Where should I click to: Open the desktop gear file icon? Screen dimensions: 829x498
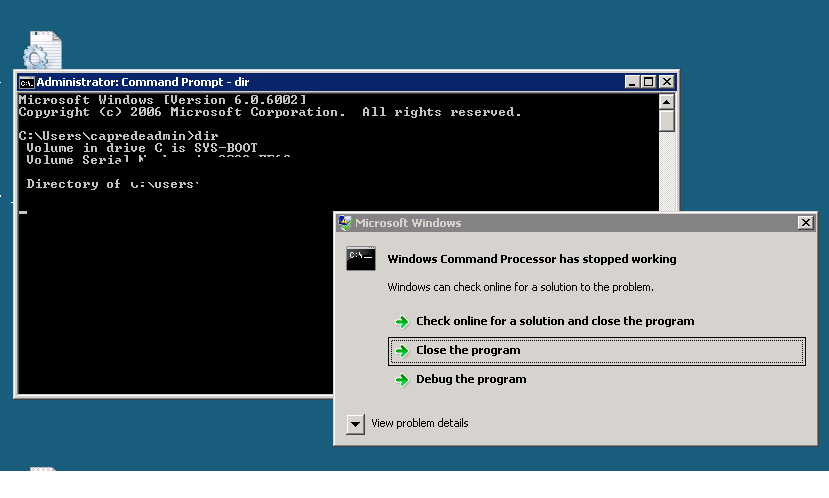tap(42, 50)
